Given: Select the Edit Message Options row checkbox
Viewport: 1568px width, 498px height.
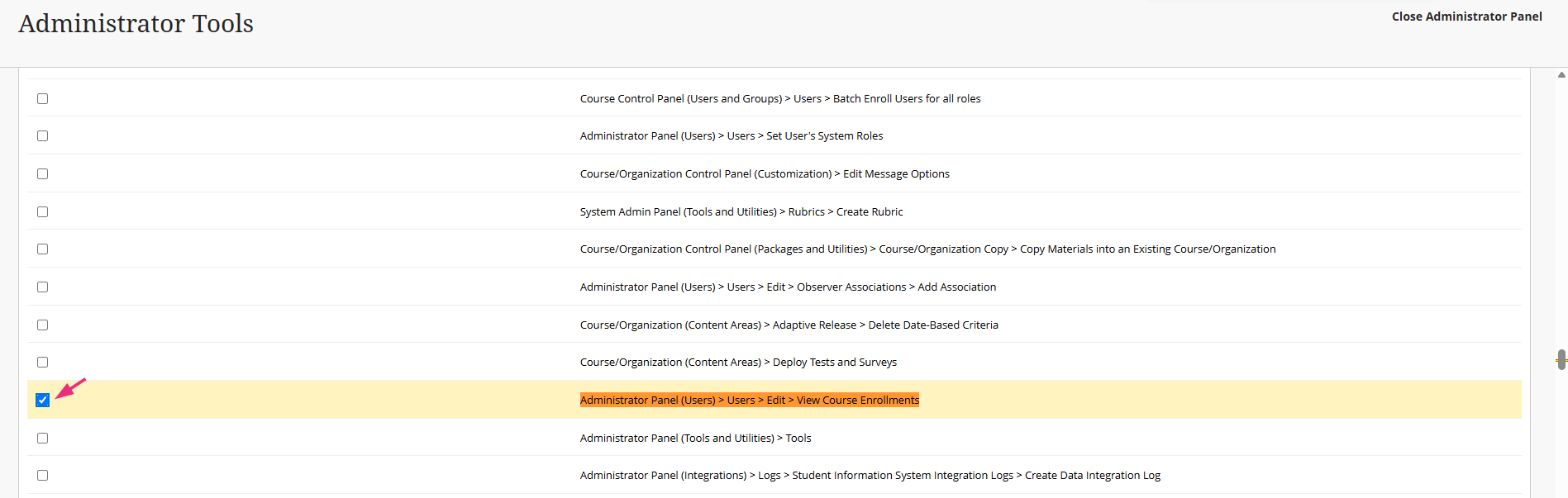Looking at the screenshot, I should 43,174.
